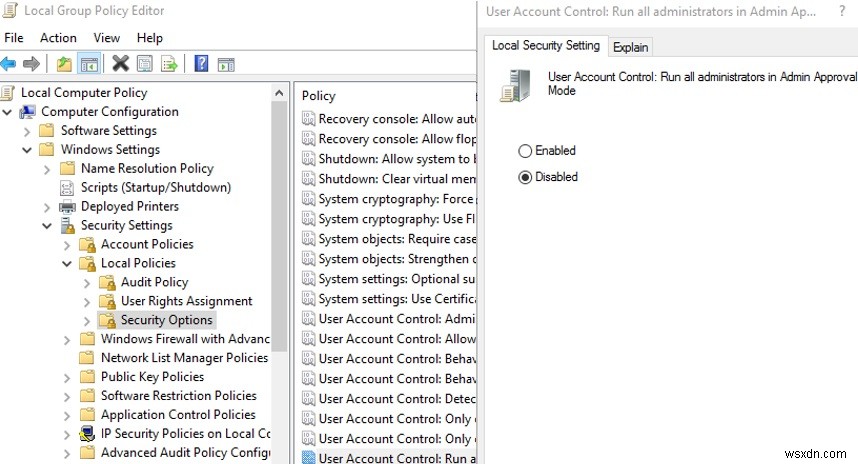
Task: Collapse the Security Settings node
Action: coord(47,226)
